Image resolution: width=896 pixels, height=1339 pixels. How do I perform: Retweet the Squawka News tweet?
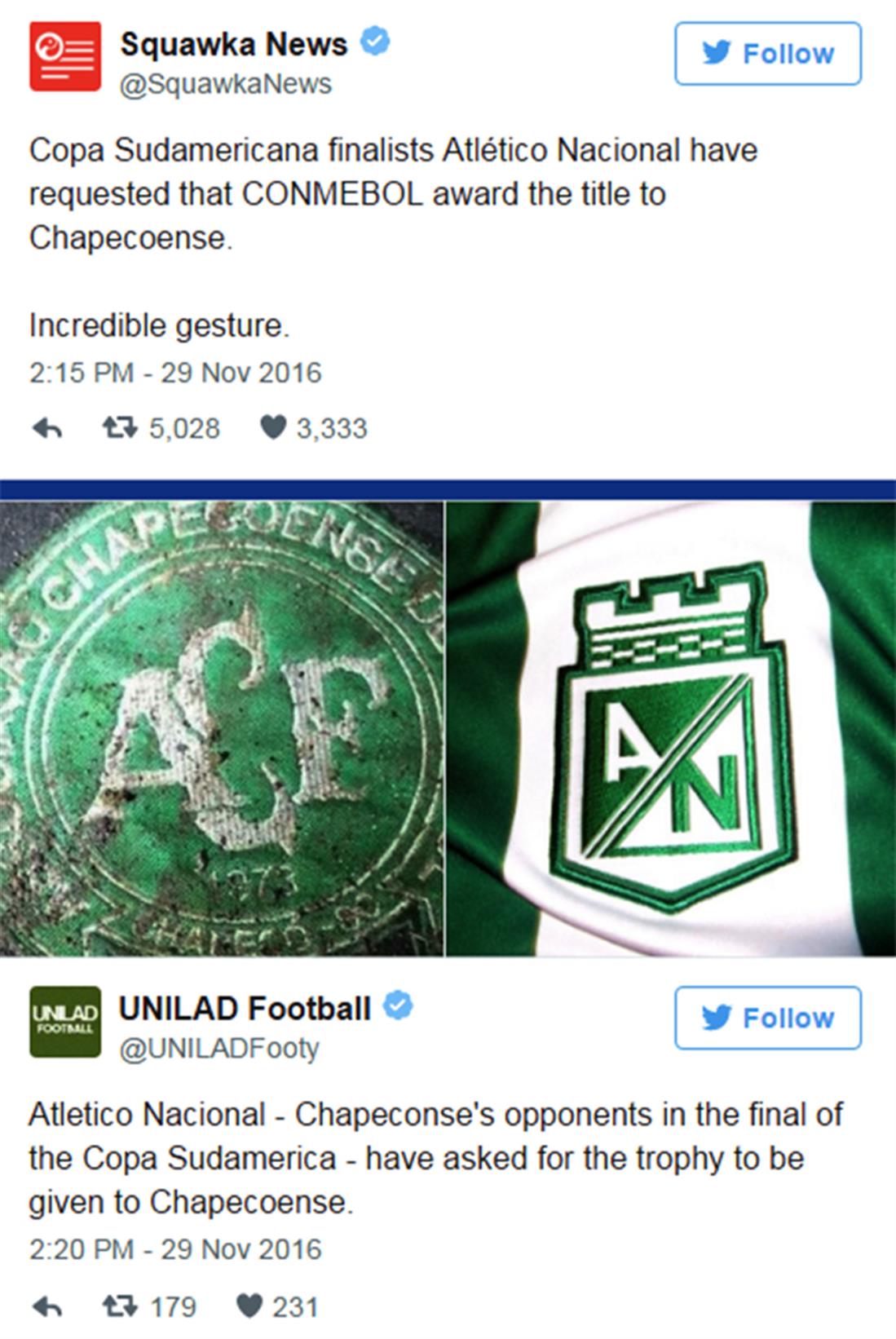tap(119, 427)
